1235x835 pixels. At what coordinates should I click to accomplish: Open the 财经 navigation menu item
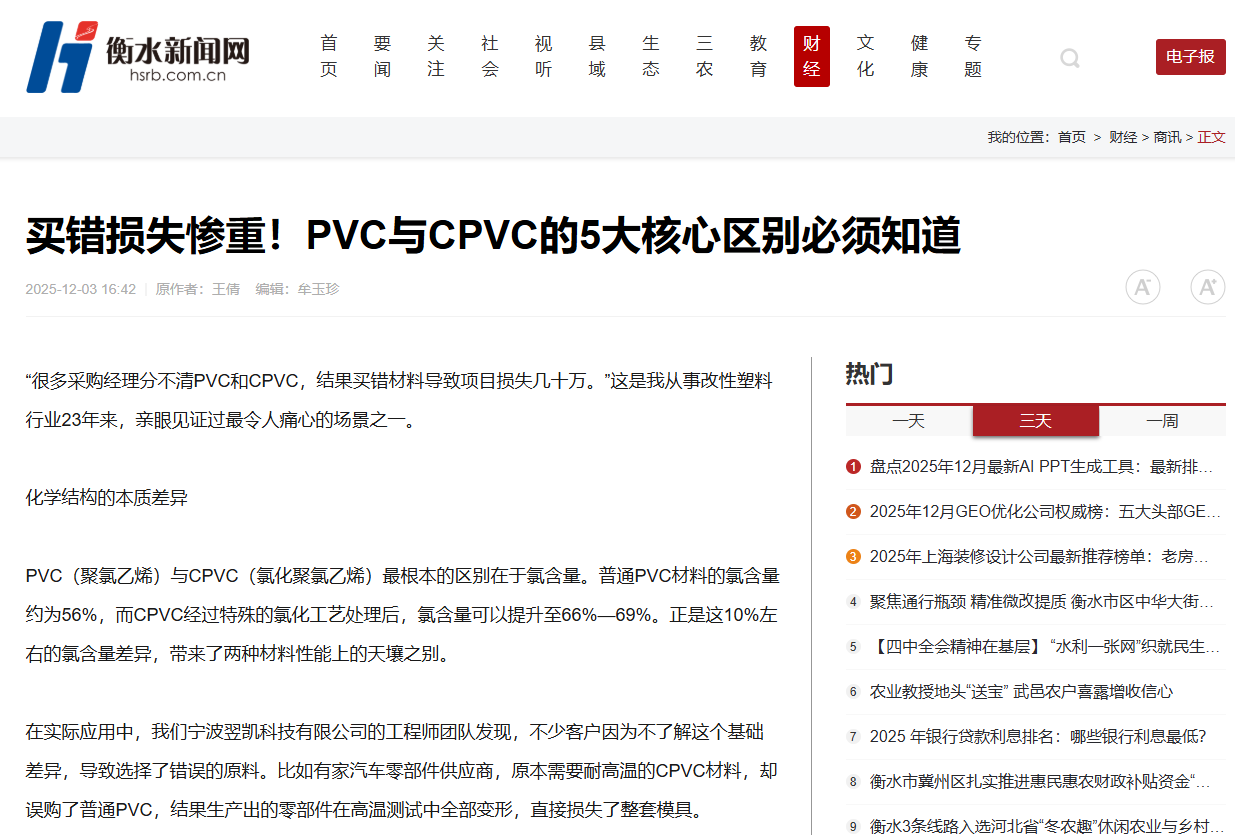click(811, 57)
